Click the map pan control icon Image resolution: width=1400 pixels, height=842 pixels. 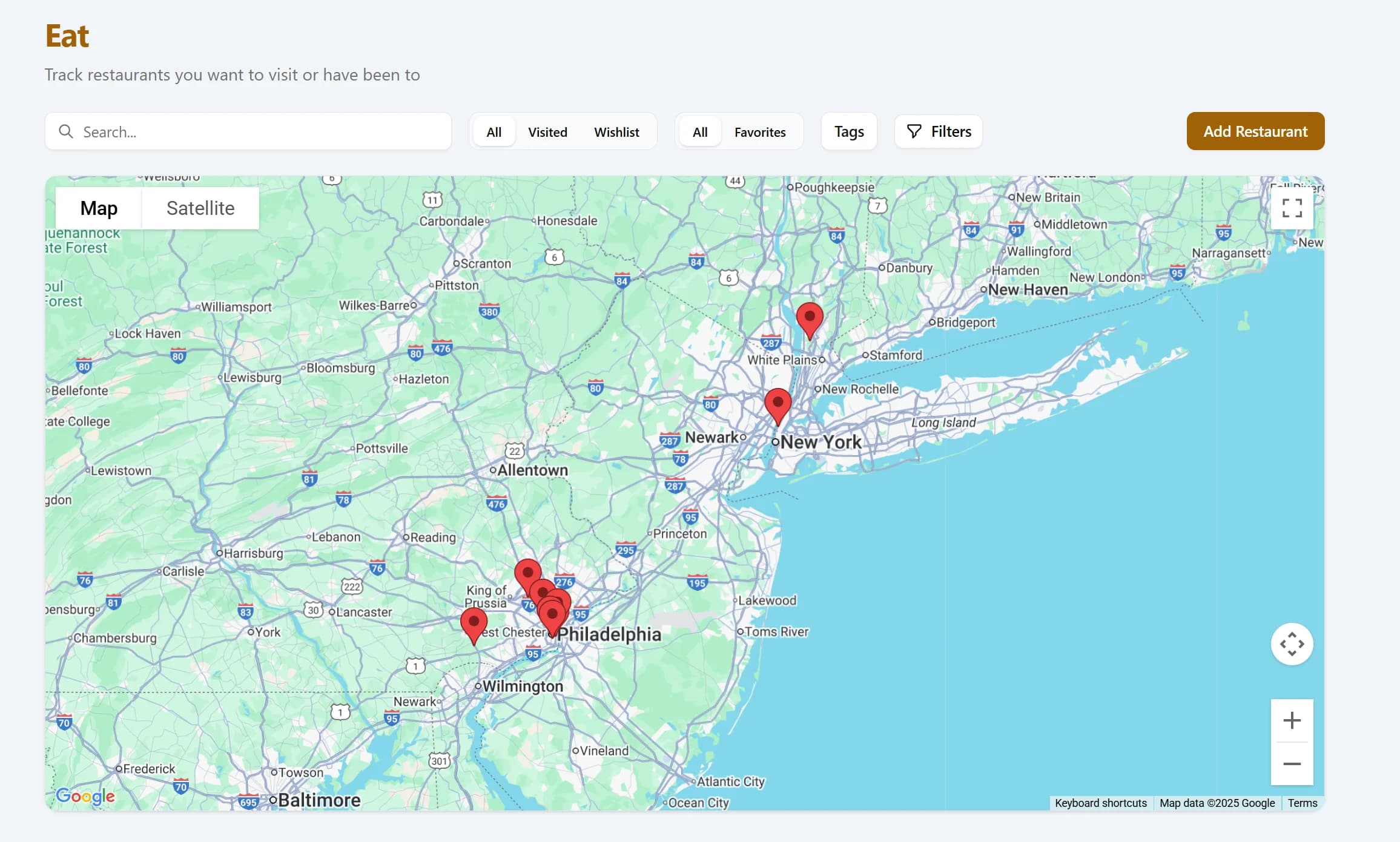(1292, 643)
